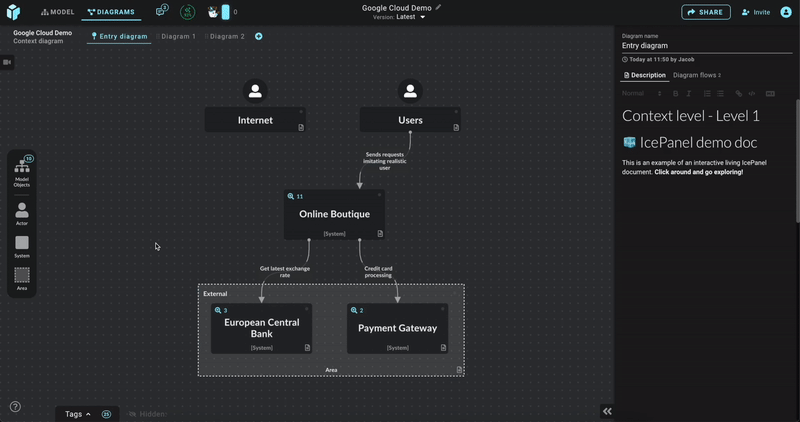Collapse the right panel with double-chevron
The image size is (800, 422).
(x=607, y=411)
